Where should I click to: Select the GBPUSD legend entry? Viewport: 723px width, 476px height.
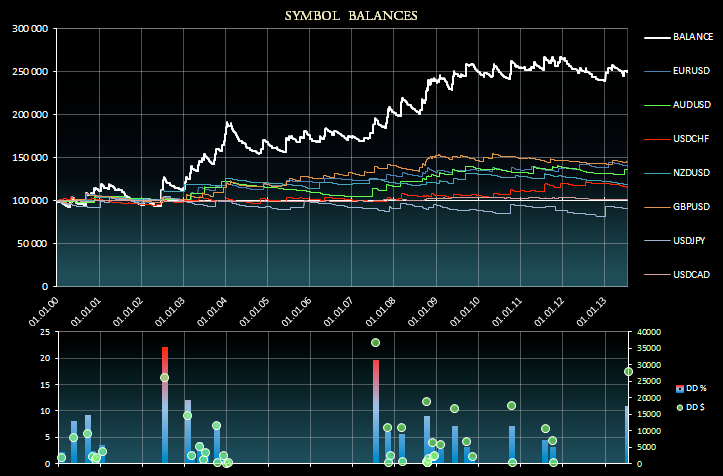pos(677,207)
